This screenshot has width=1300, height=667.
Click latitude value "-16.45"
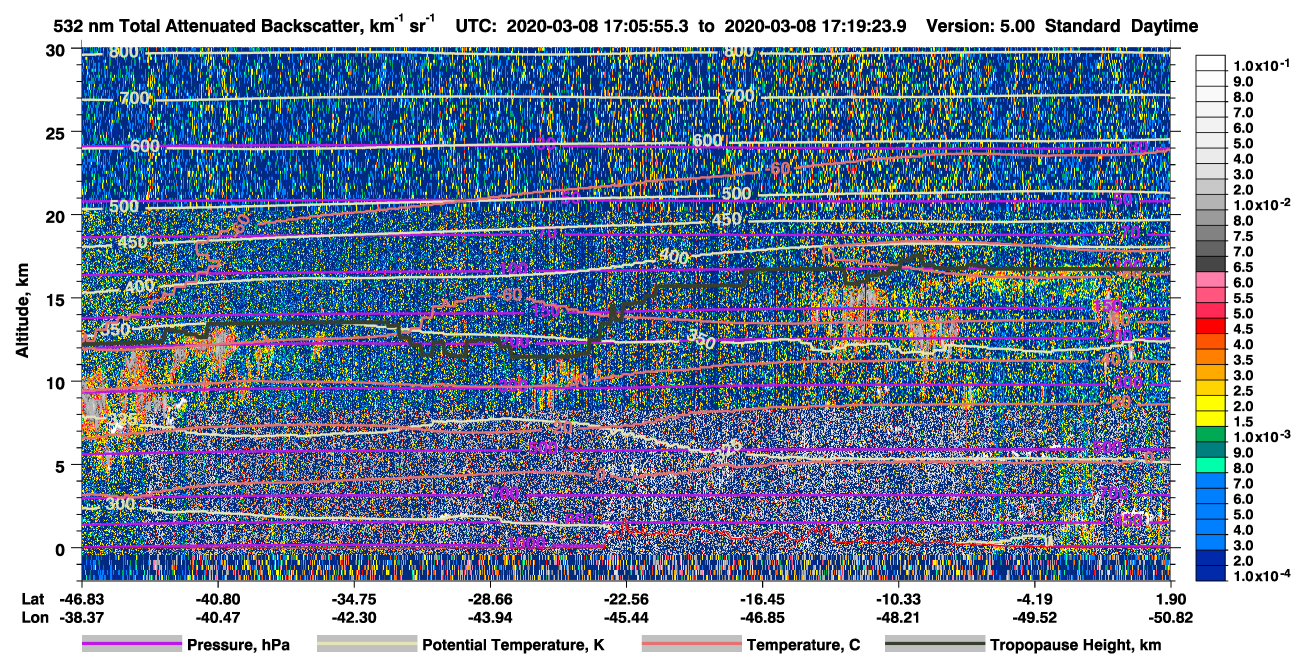(x=762, y=598)
